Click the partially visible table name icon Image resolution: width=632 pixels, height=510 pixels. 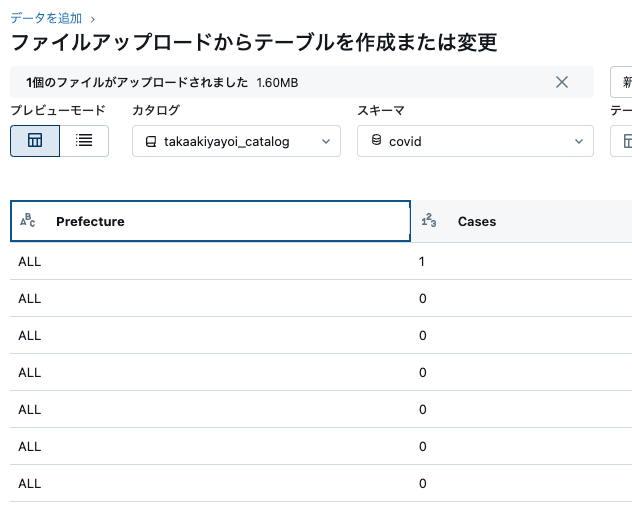628,141
